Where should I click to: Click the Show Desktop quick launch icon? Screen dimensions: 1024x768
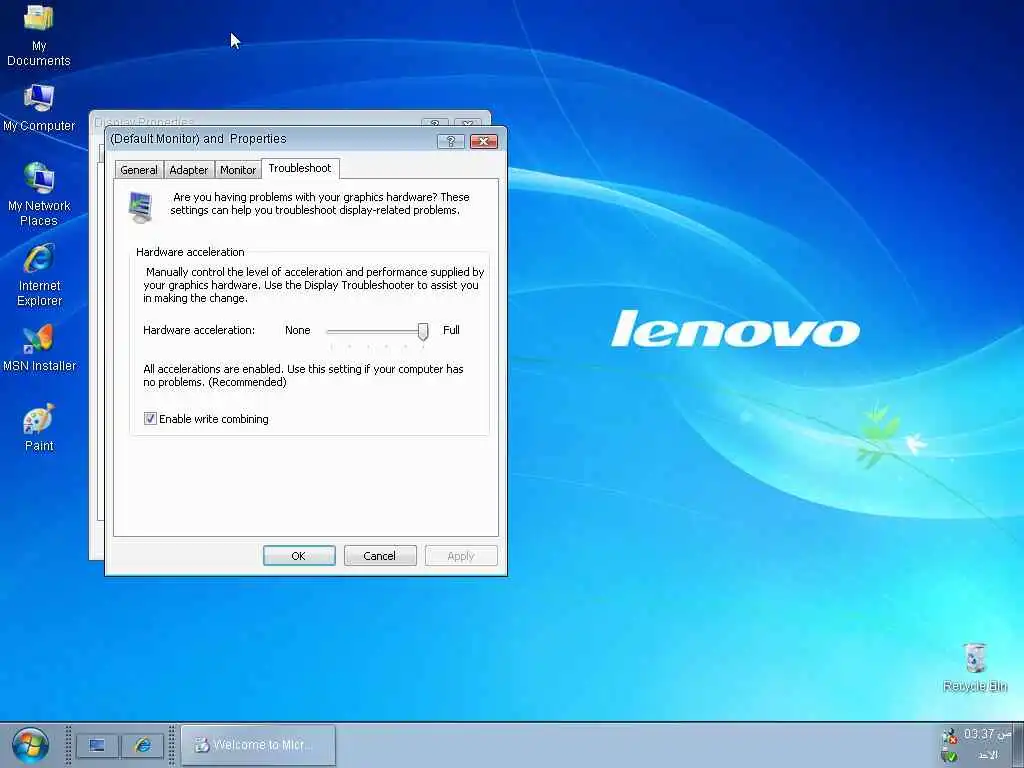[97, 745]
